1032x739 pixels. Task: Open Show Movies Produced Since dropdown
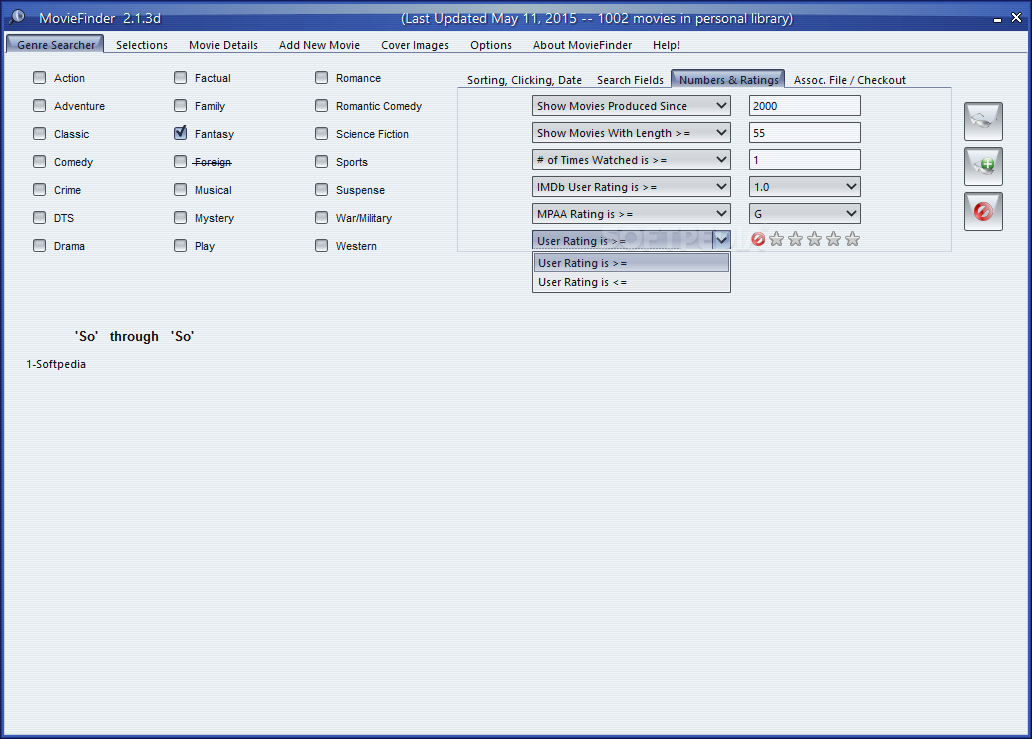point(631,105)
